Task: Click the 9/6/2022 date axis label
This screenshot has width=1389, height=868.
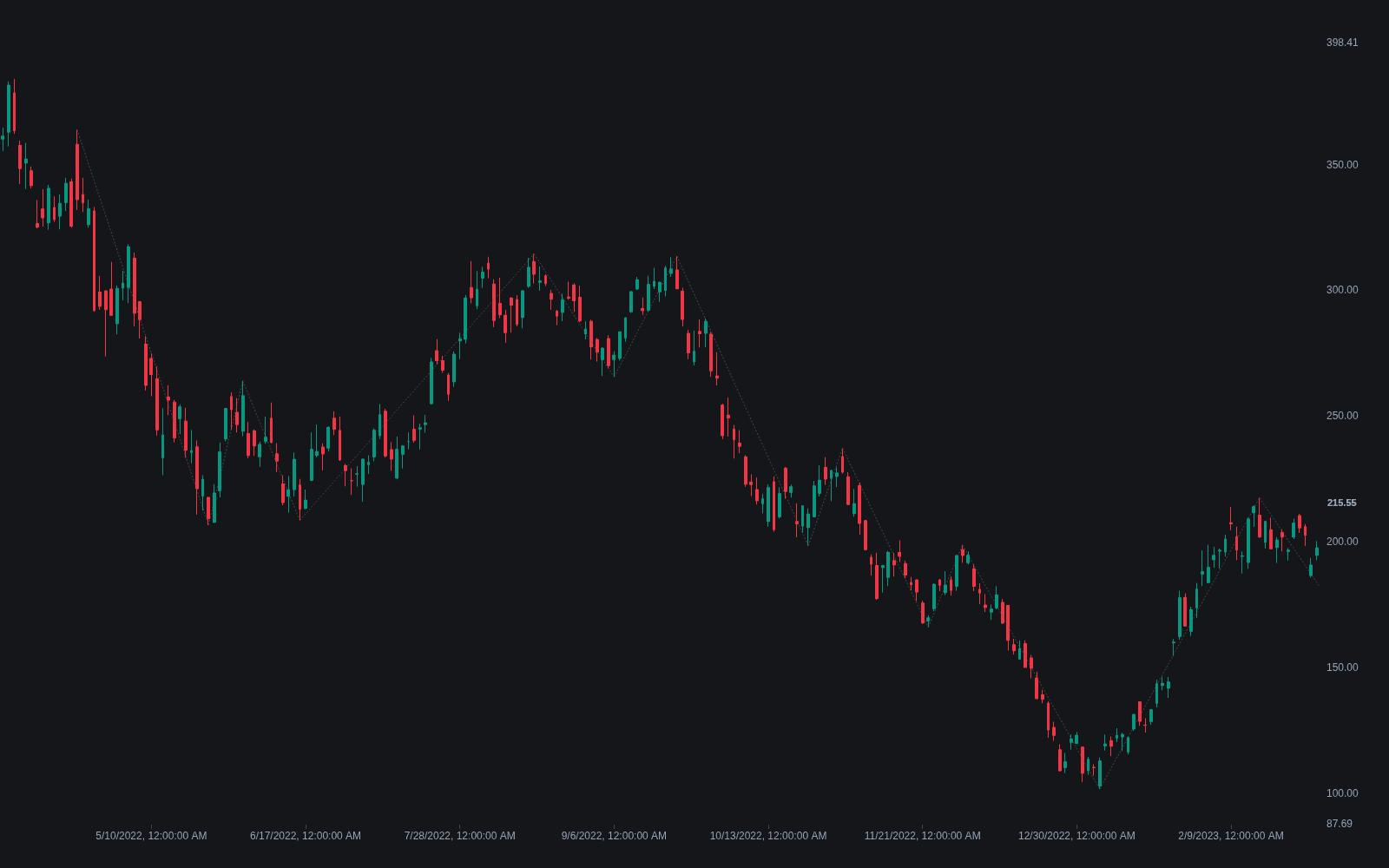Action: pos(614,836)
